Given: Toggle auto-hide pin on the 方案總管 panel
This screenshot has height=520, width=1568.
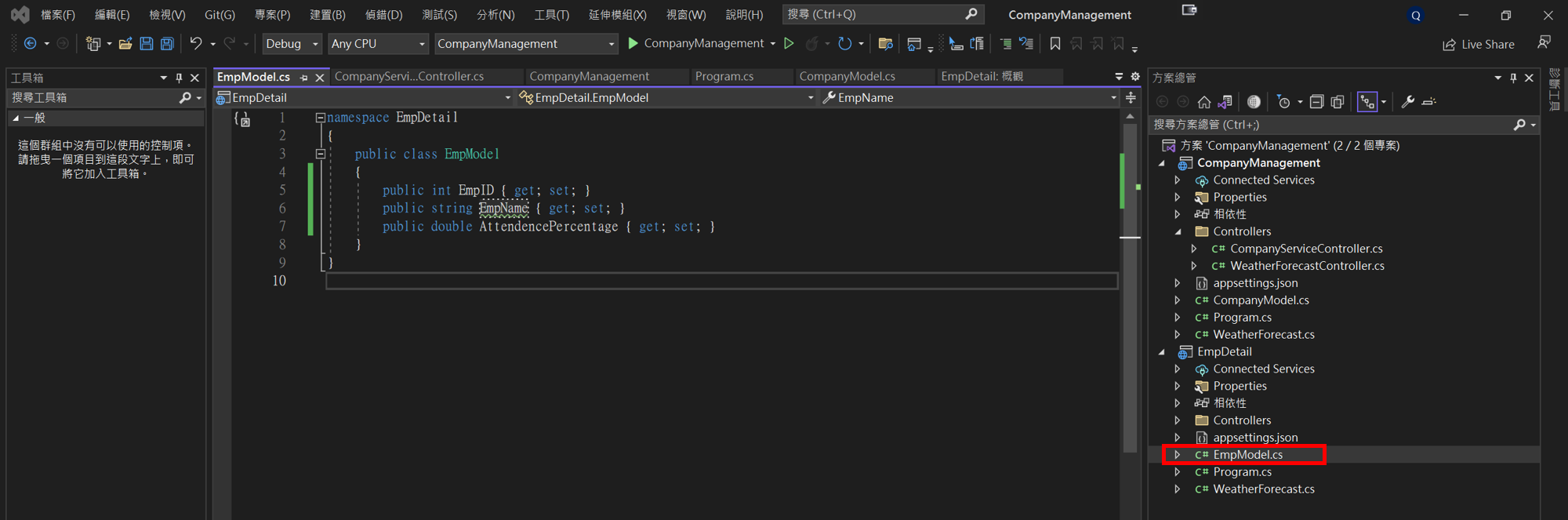Looking at the screenshot, I should tap(1513, 78).
